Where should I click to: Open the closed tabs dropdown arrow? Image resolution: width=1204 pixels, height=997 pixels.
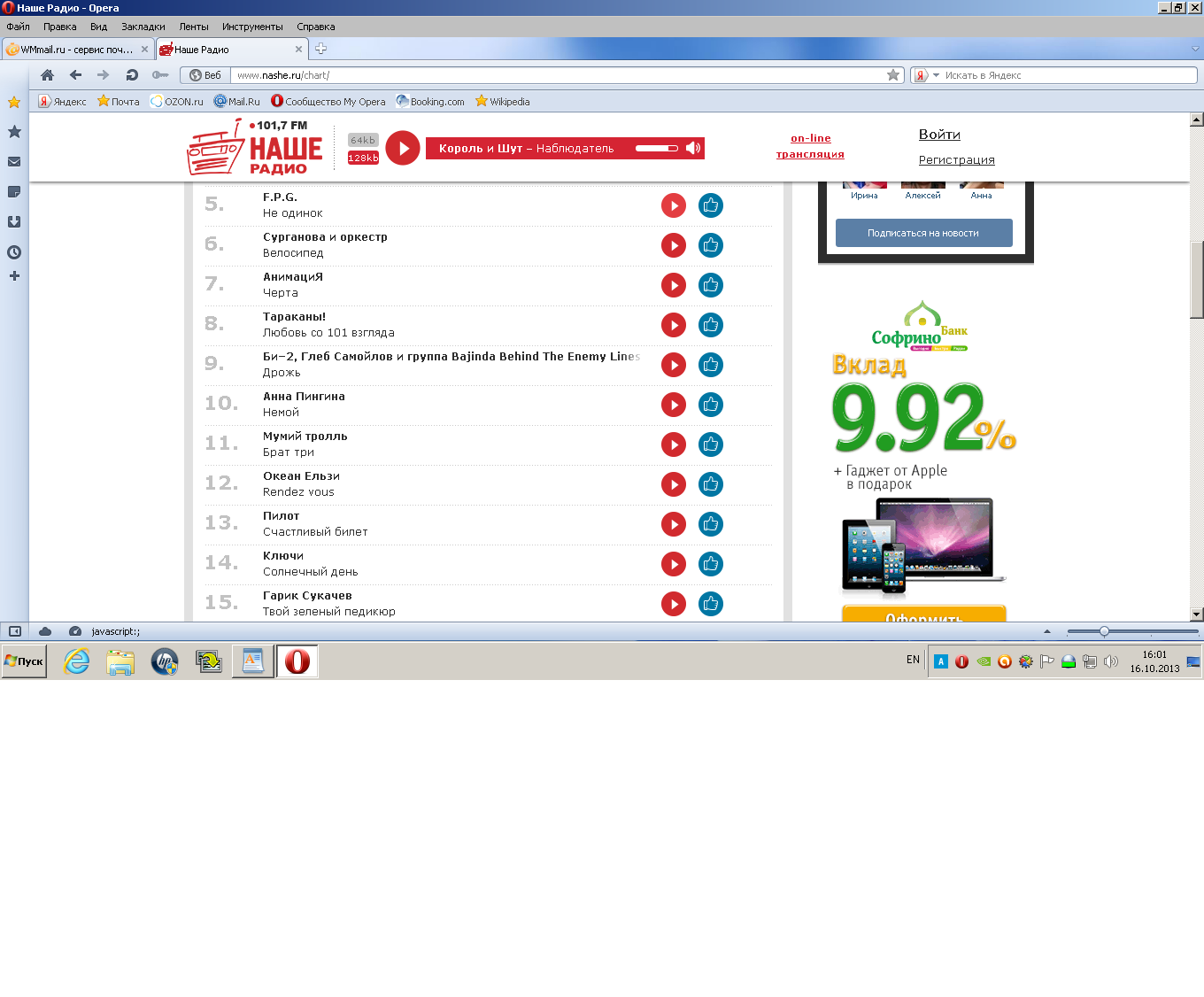(x=1195, y=50)
